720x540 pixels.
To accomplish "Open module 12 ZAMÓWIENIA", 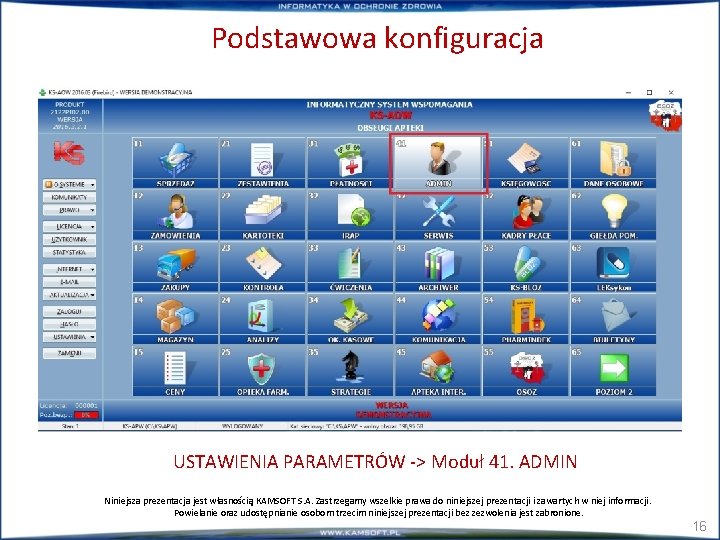I will click(x=175, y=215).
